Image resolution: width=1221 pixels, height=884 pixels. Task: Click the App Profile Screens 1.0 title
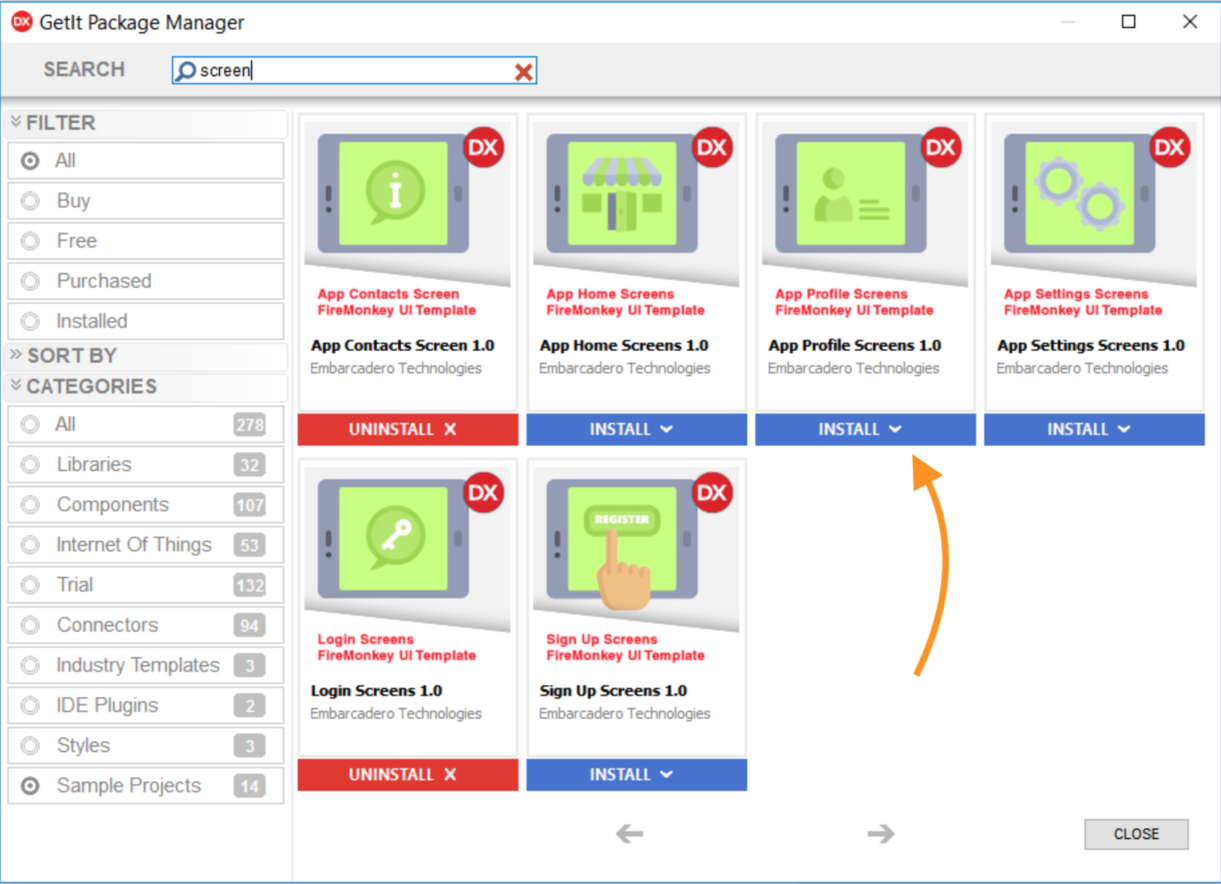click(x=855, y=346)
